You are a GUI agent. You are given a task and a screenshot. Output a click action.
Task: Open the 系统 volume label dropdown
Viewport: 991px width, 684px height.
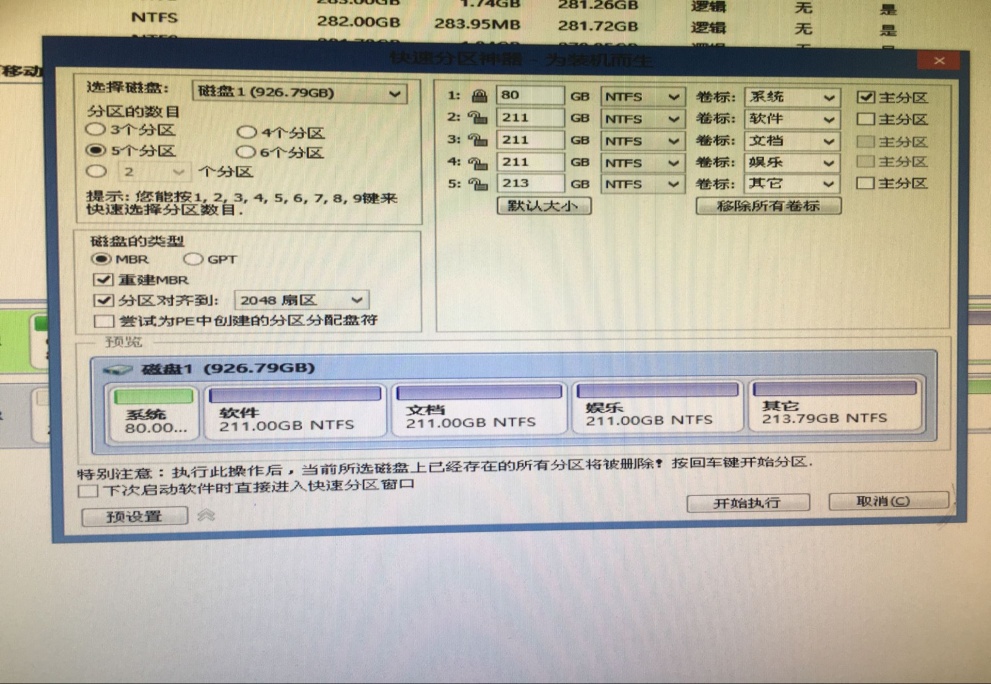(793, 97)
